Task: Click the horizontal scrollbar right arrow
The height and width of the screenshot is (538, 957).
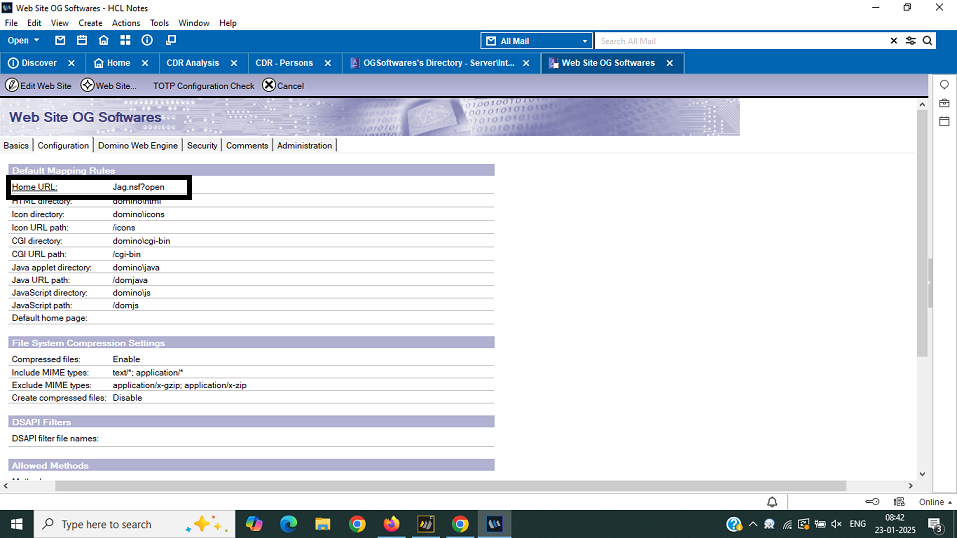Action: pos(910,486)
